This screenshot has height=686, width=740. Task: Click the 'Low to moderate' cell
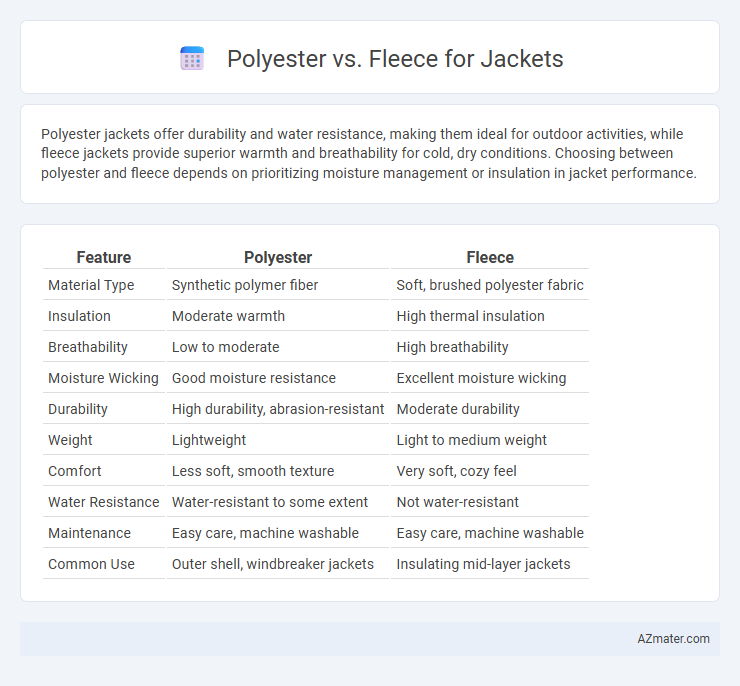[x=226, y=347]
